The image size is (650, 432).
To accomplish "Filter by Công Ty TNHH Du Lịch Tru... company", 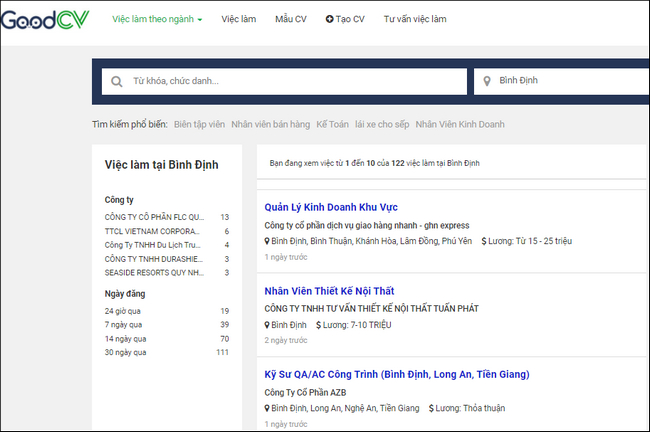I will tap(153, 245).
